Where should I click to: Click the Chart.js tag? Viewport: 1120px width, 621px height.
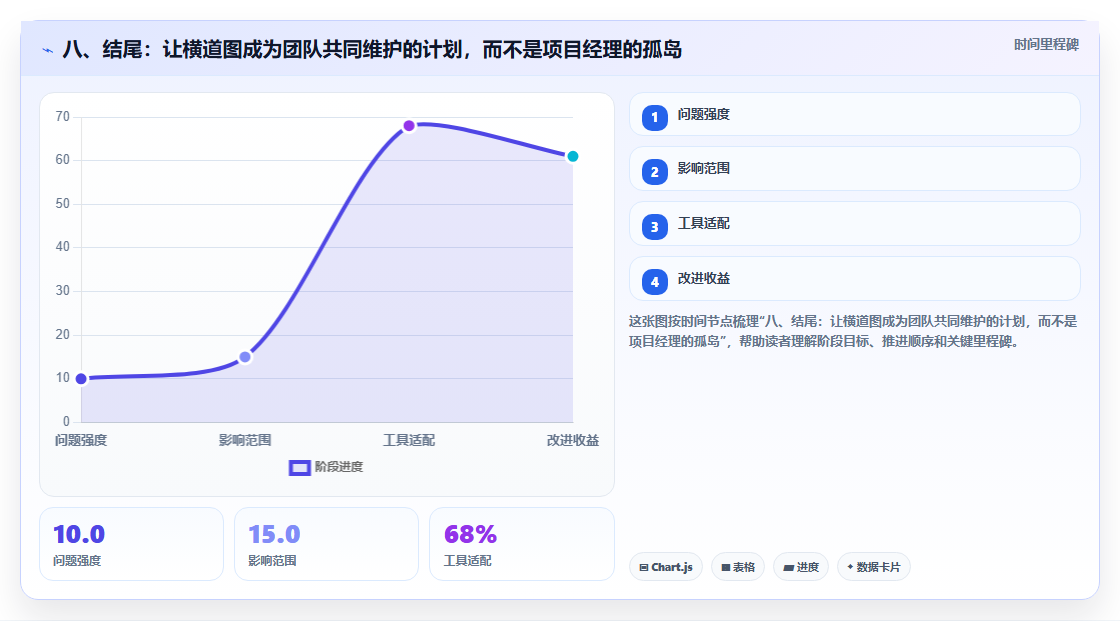pyautogui.click(x=666, y=567)
